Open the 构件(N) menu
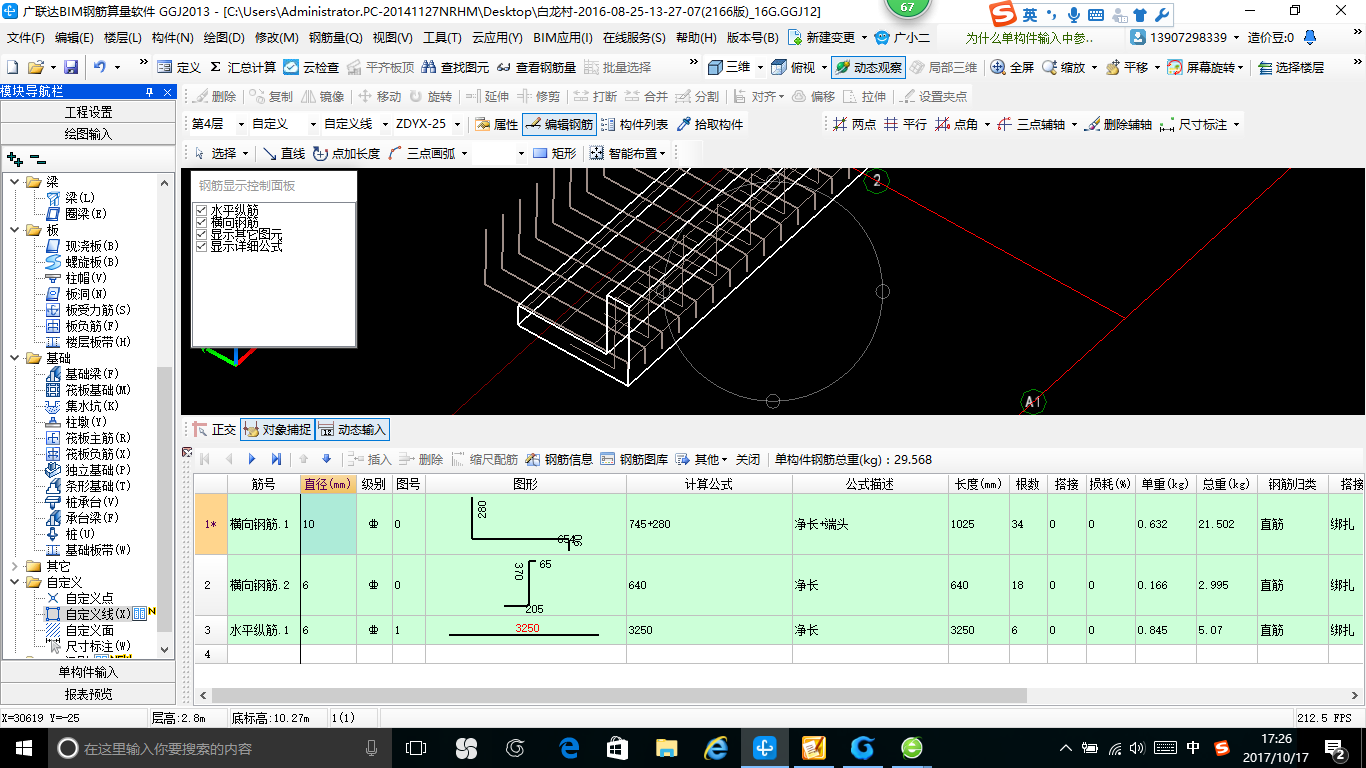1366x768 pixels. tap(173, 37)
